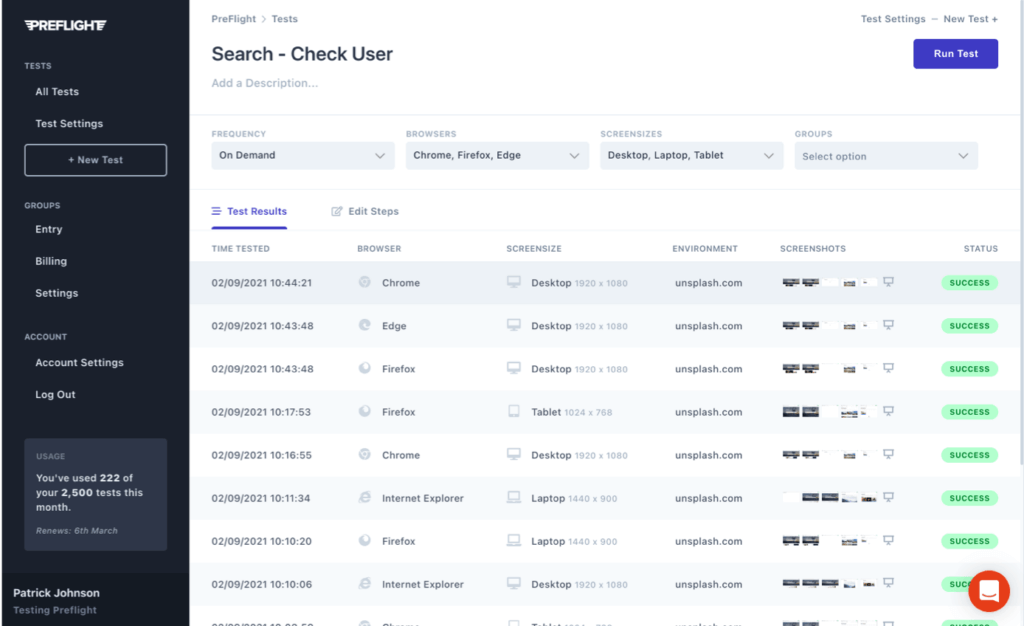1024x626 pixels.
Task: Open the orange chat support widget
Action: 988,590
